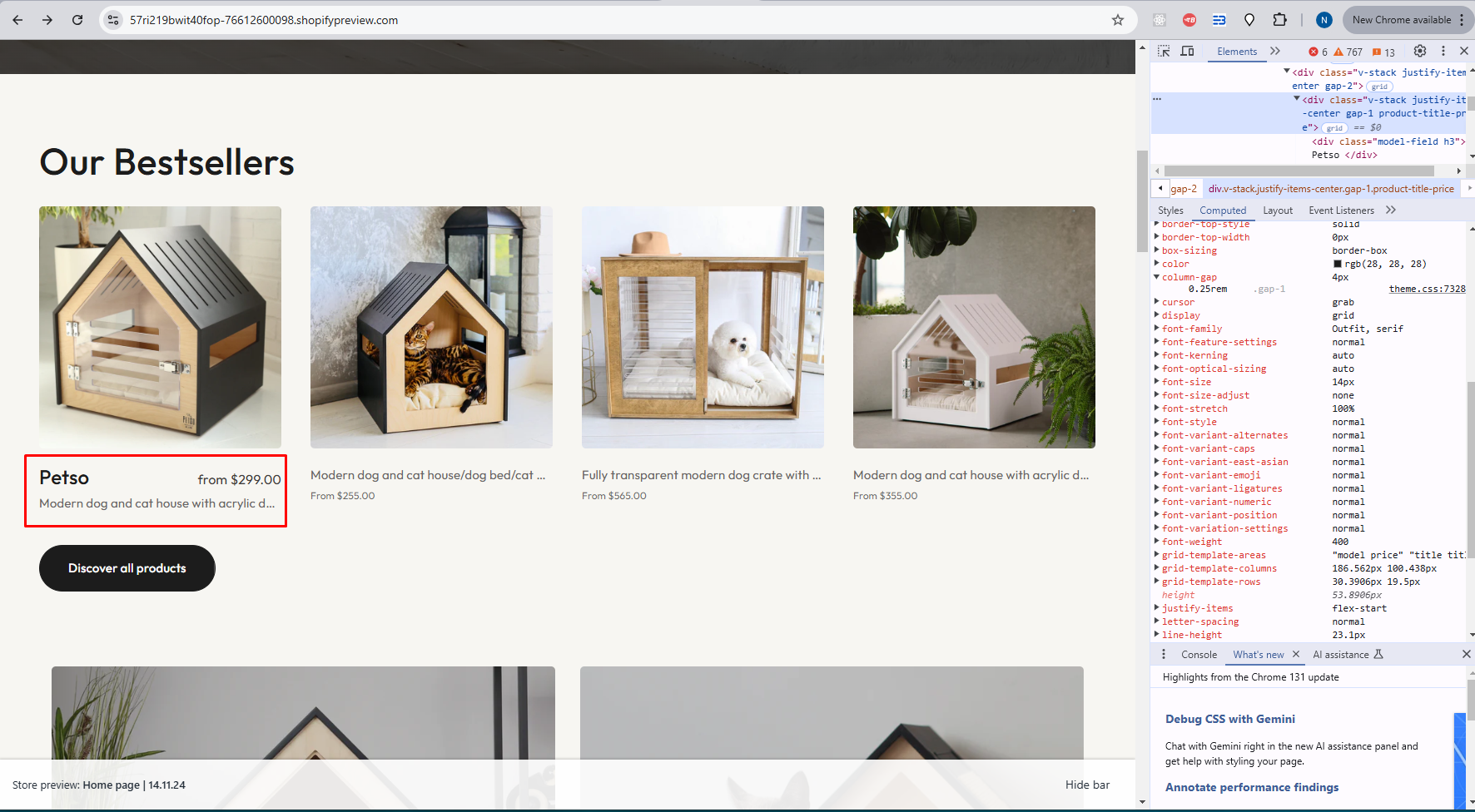Click the Discover all products button
The image size is (1475, 812).
(127, 568)
